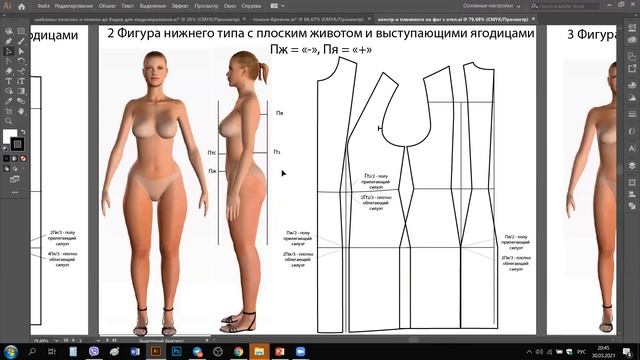This screenshot has width=640, height=360.
Task: Open the Просмотр menu
Action: [206, 6]
